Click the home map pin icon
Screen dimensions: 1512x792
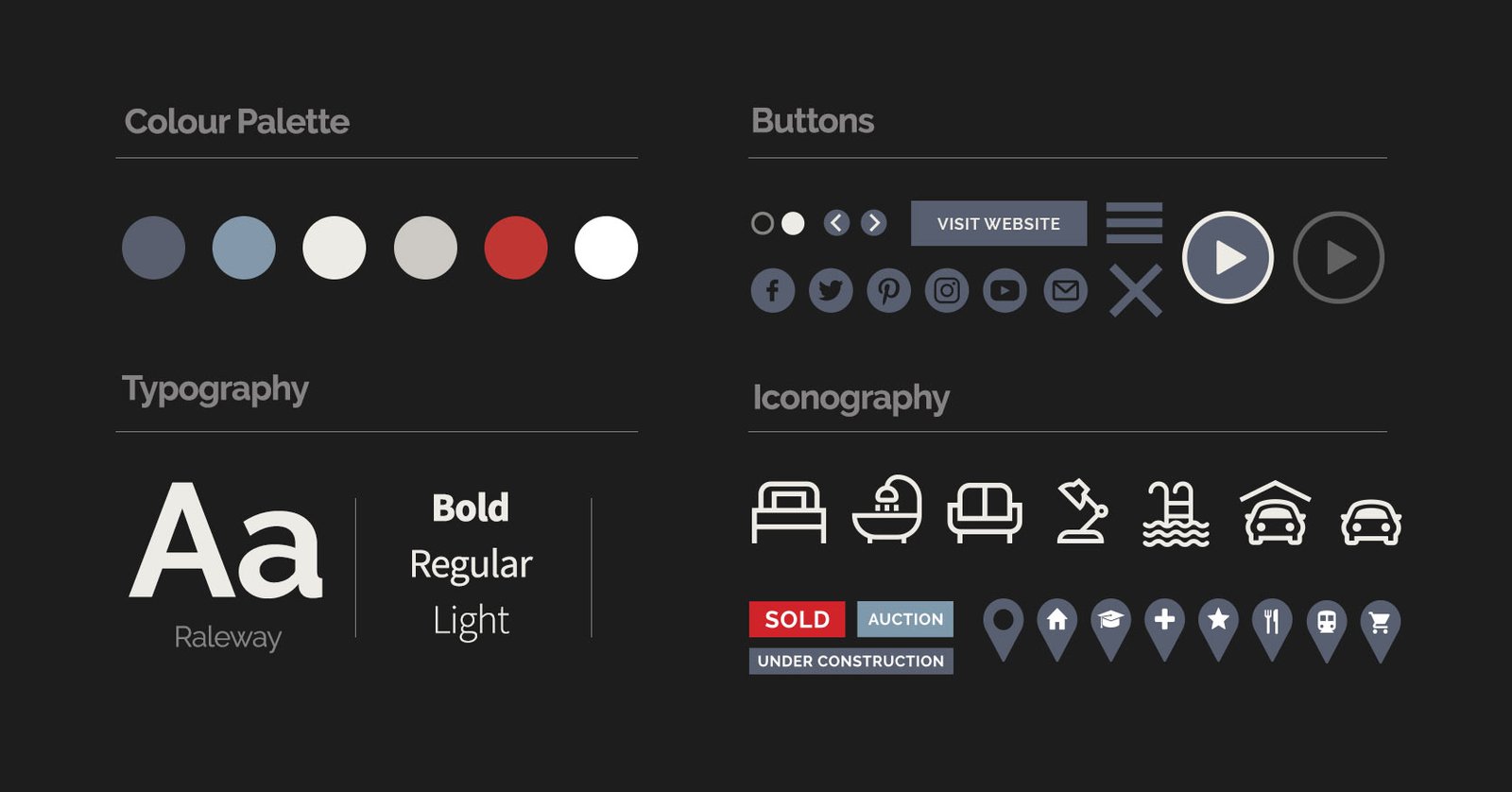tap(1057, 624)
